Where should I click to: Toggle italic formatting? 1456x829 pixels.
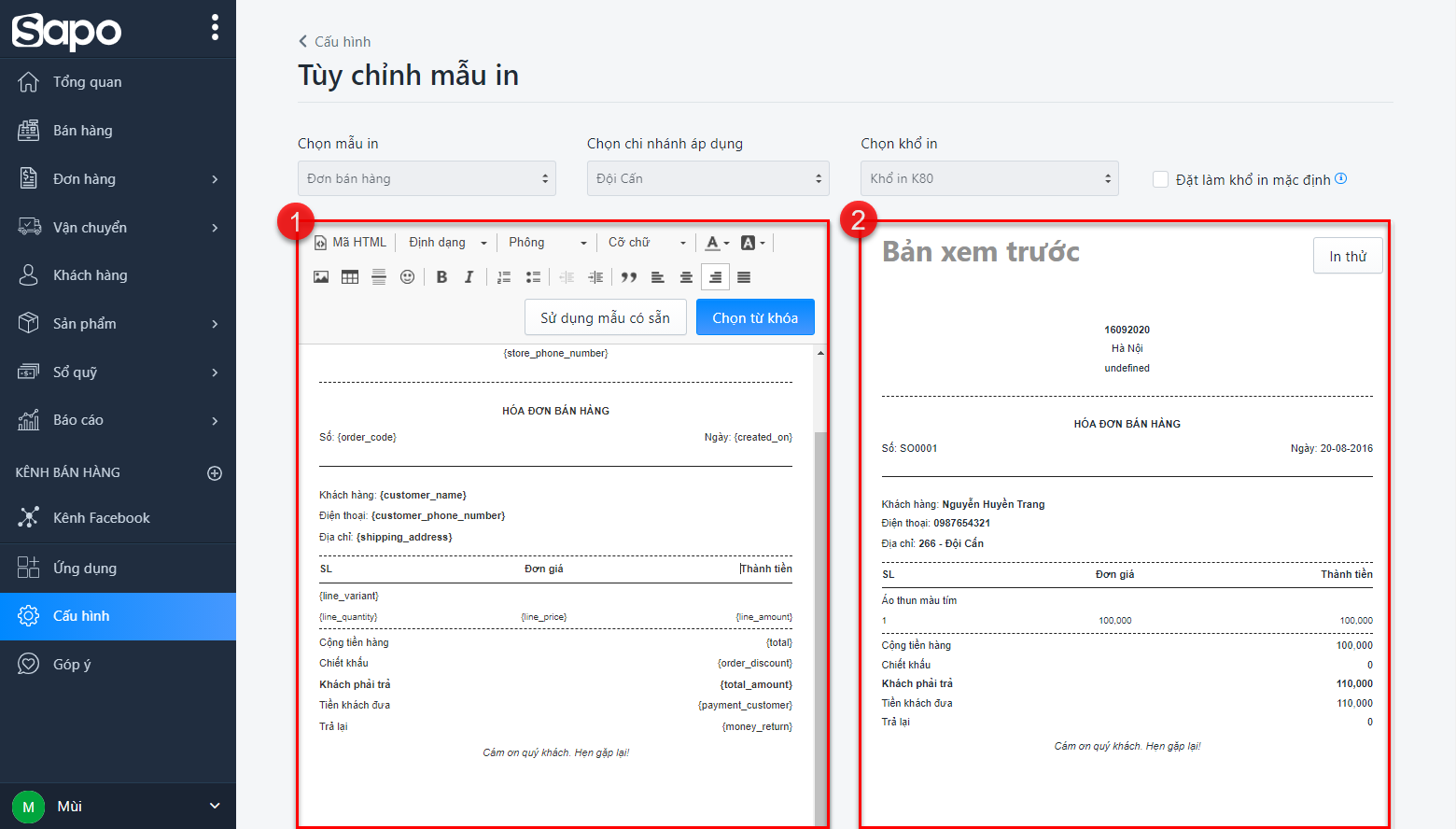(469, 277)
